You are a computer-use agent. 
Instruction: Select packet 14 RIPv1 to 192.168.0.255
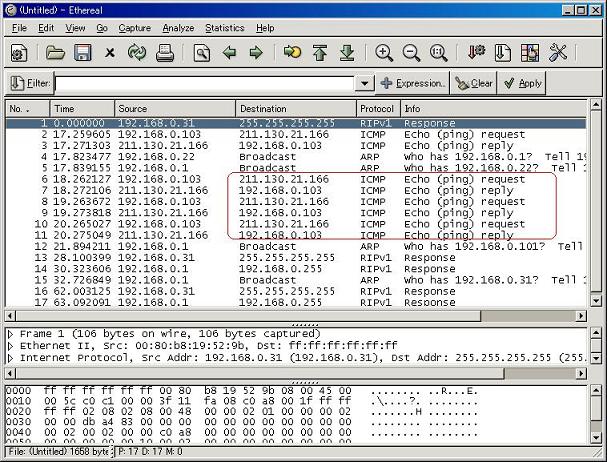pos(296,269)
